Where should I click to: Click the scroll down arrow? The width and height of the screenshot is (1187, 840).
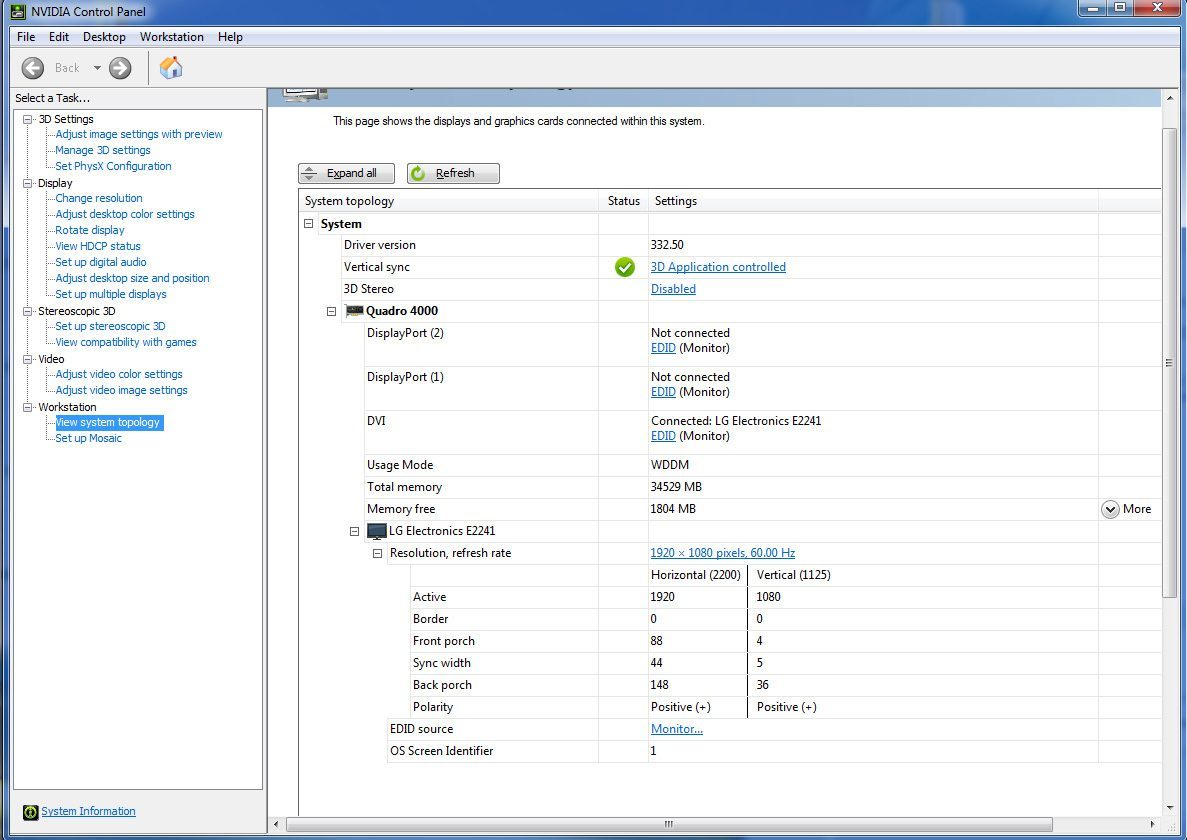click(x=1169, y=807)
